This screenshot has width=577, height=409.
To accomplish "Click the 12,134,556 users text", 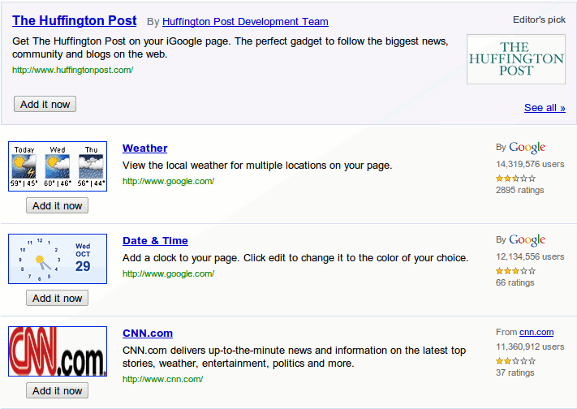I will pos(530,257).
